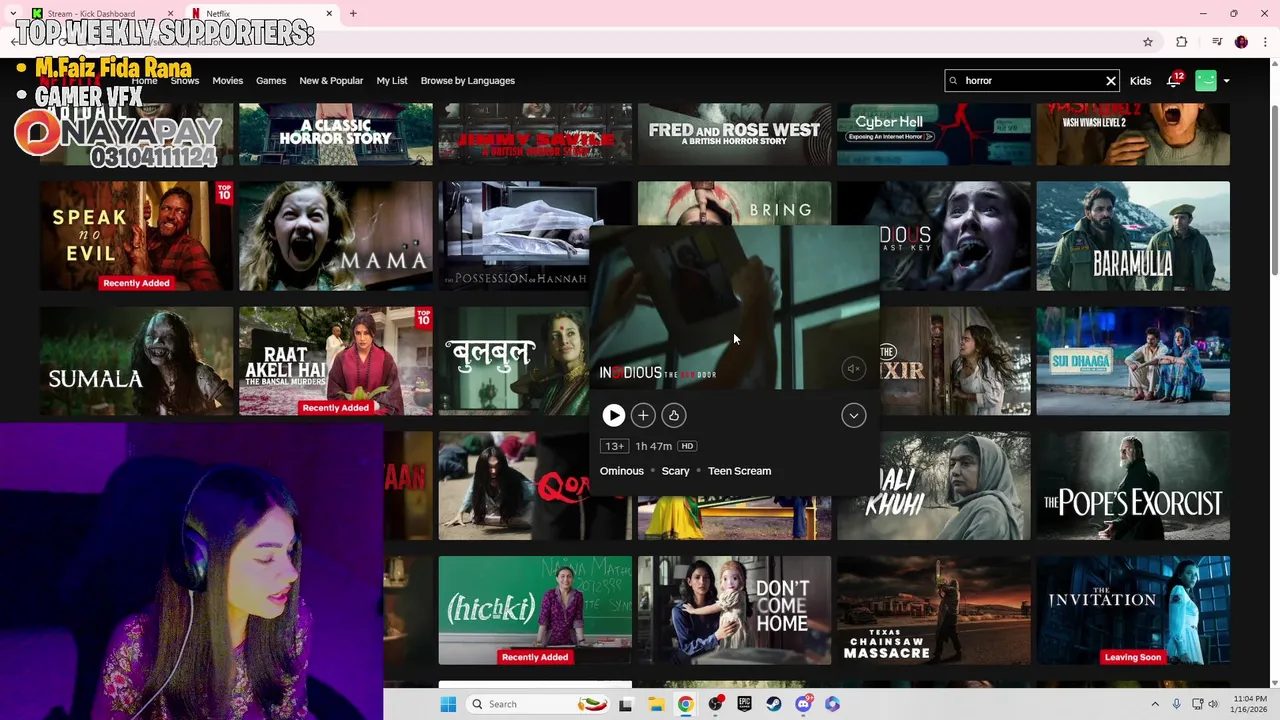The image size is (1280, 720).
Task: Open File Explorer from taskbar
Action: (656, 704)
